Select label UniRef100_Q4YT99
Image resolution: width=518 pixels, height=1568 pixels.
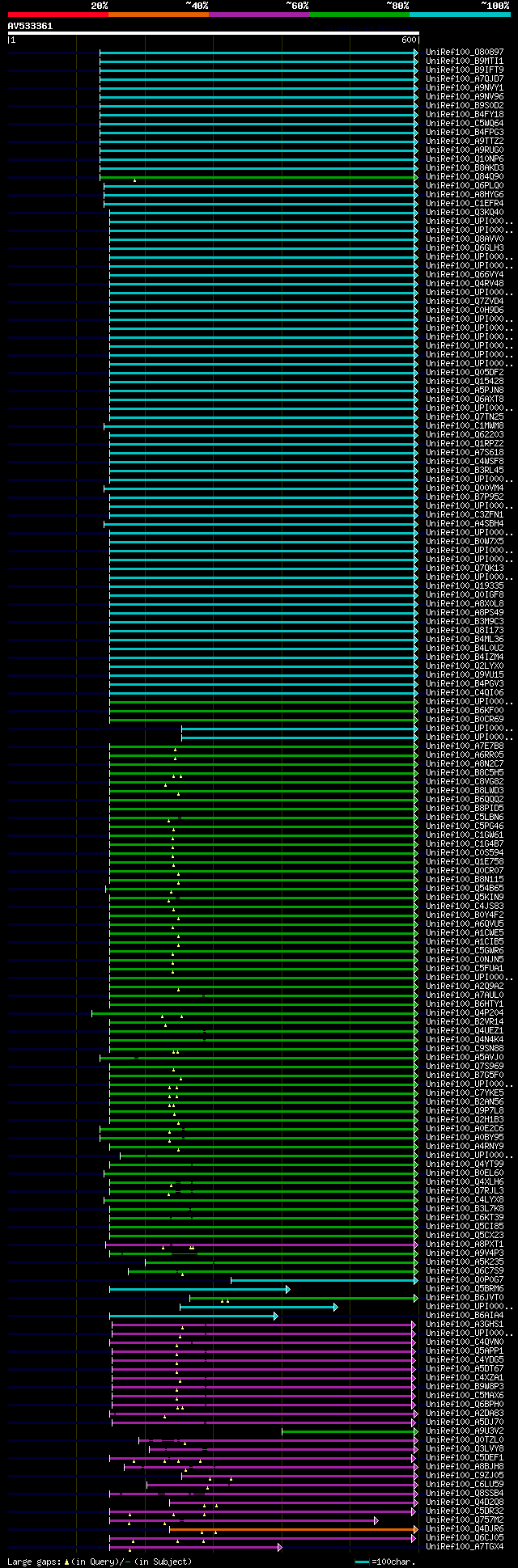[465, 1164]
